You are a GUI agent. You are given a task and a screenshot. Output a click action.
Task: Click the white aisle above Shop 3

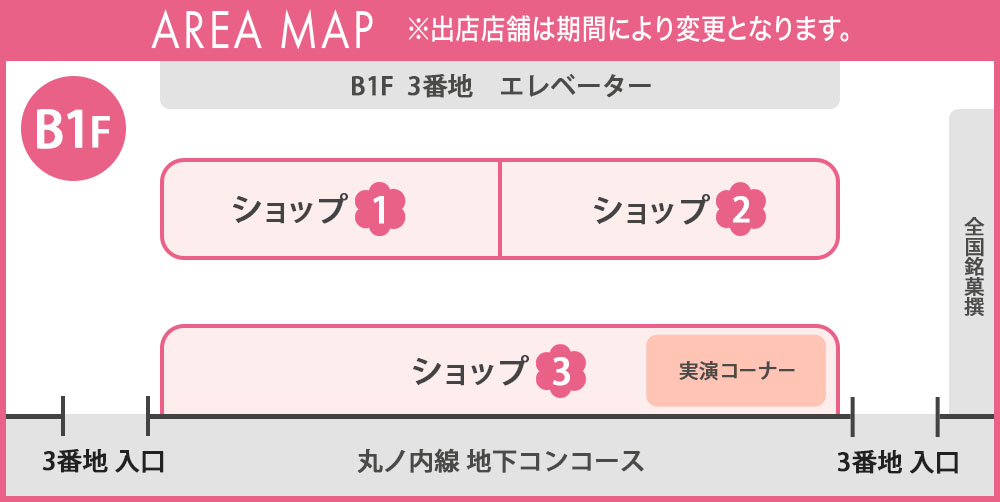500,291
